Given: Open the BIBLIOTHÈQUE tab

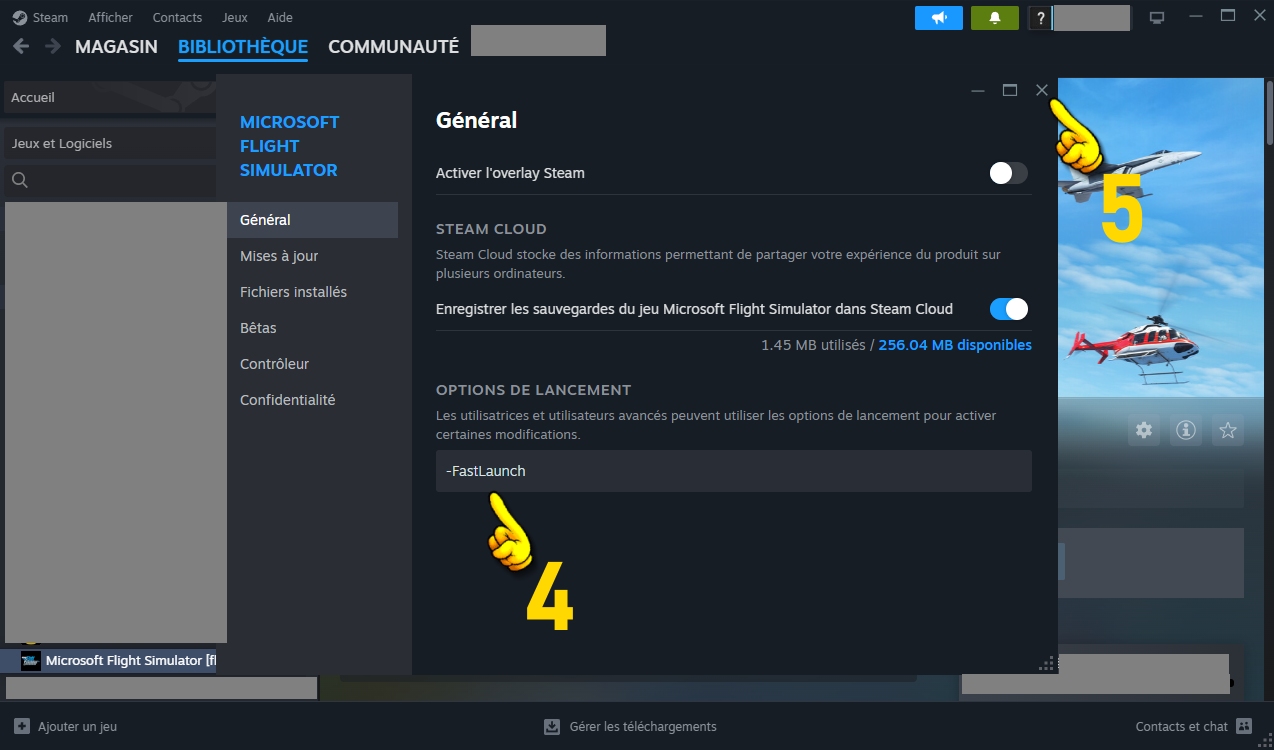Looking at the screenshot, I should click(243, 47).
